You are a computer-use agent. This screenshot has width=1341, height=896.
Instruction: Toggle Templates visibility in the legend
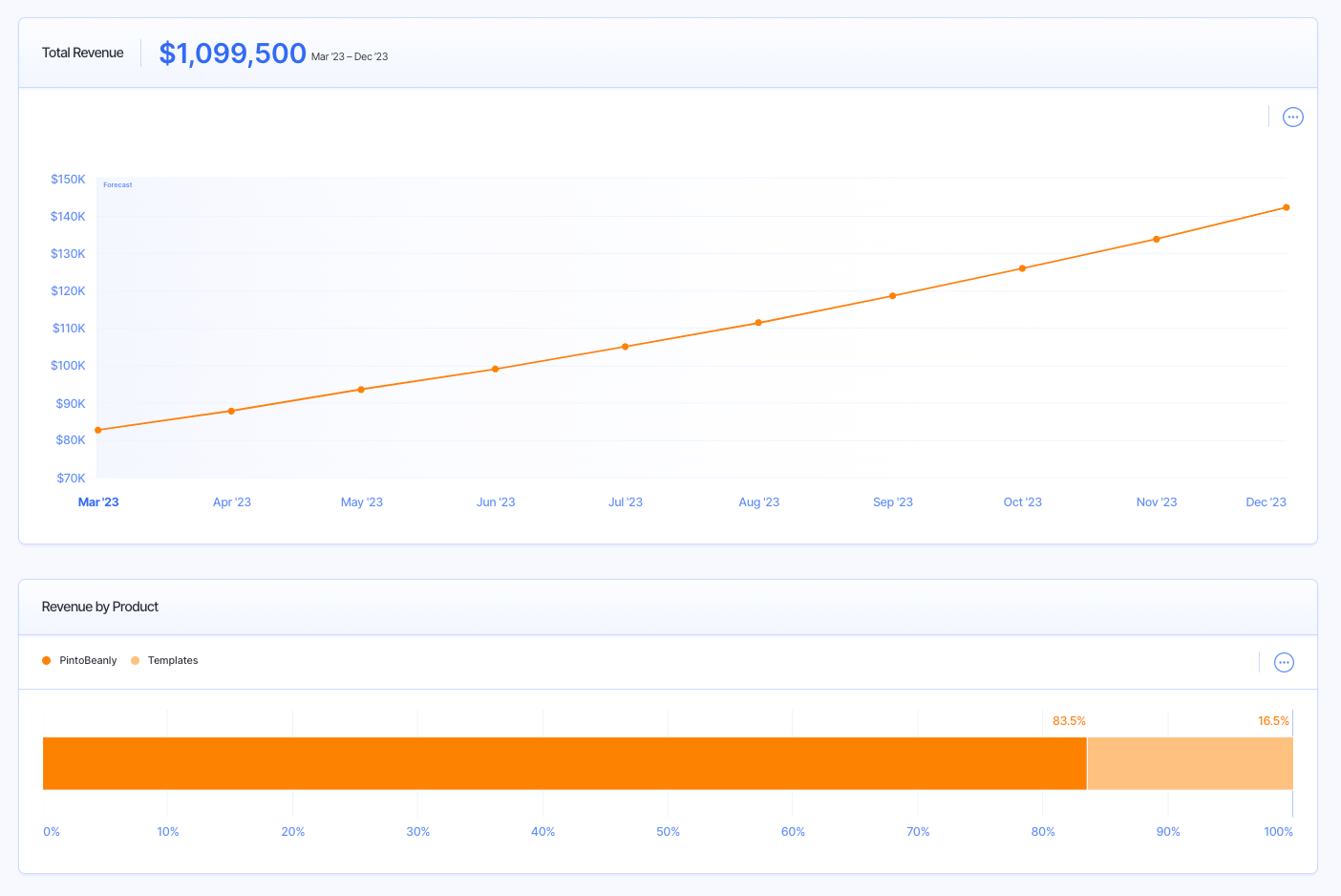pyautogui.click(x=172, y=660)
